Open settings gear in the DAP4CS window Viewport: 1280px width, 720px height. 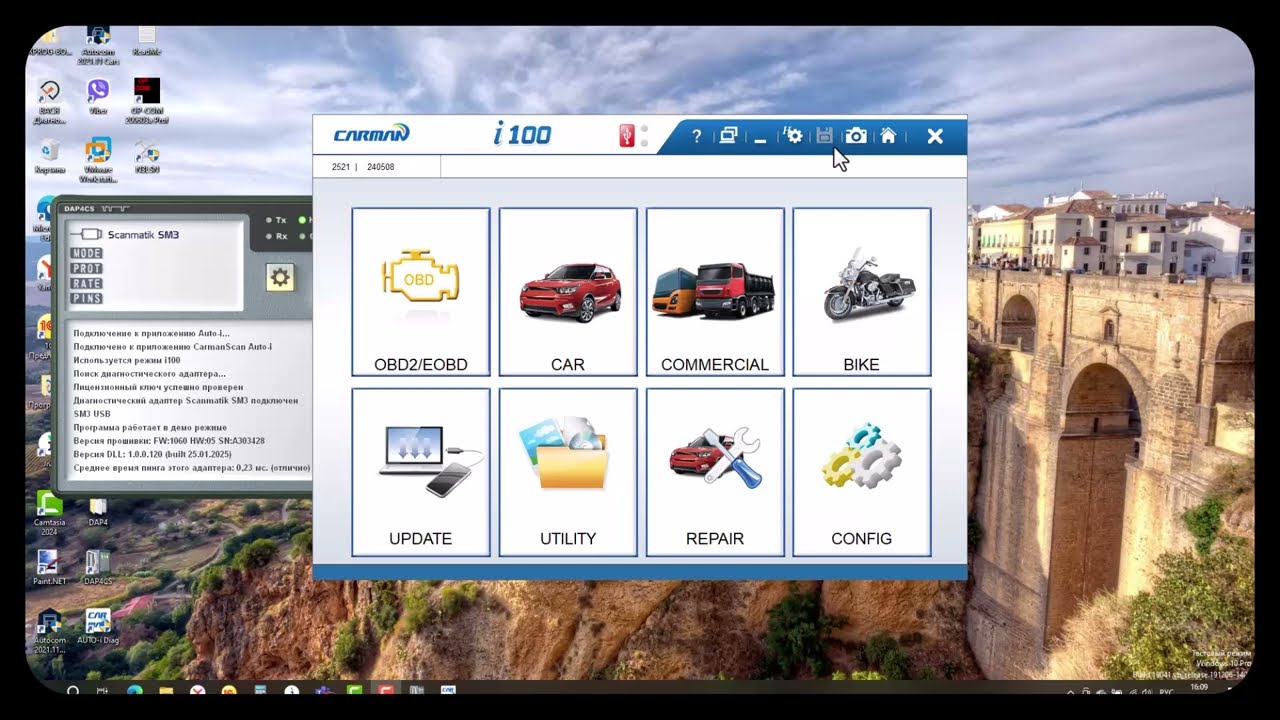point(280,278)
